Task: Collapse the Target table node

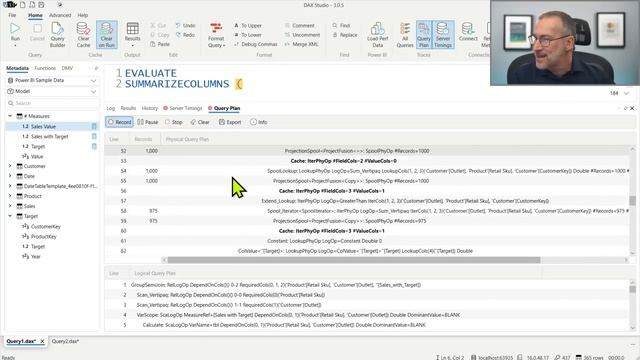Action: coord(10,216)
